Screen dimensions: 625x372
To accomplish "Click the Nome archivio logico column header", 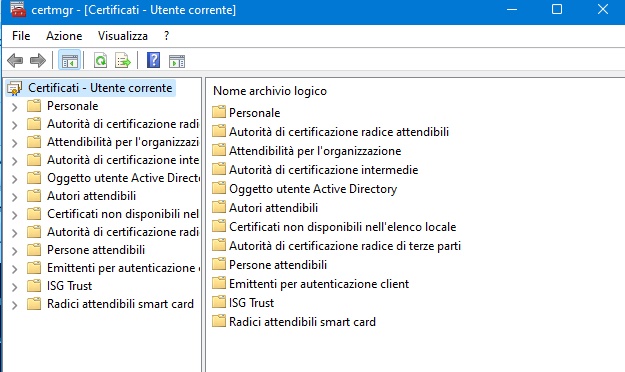I will pyautogui.click(x=270, y=91).
